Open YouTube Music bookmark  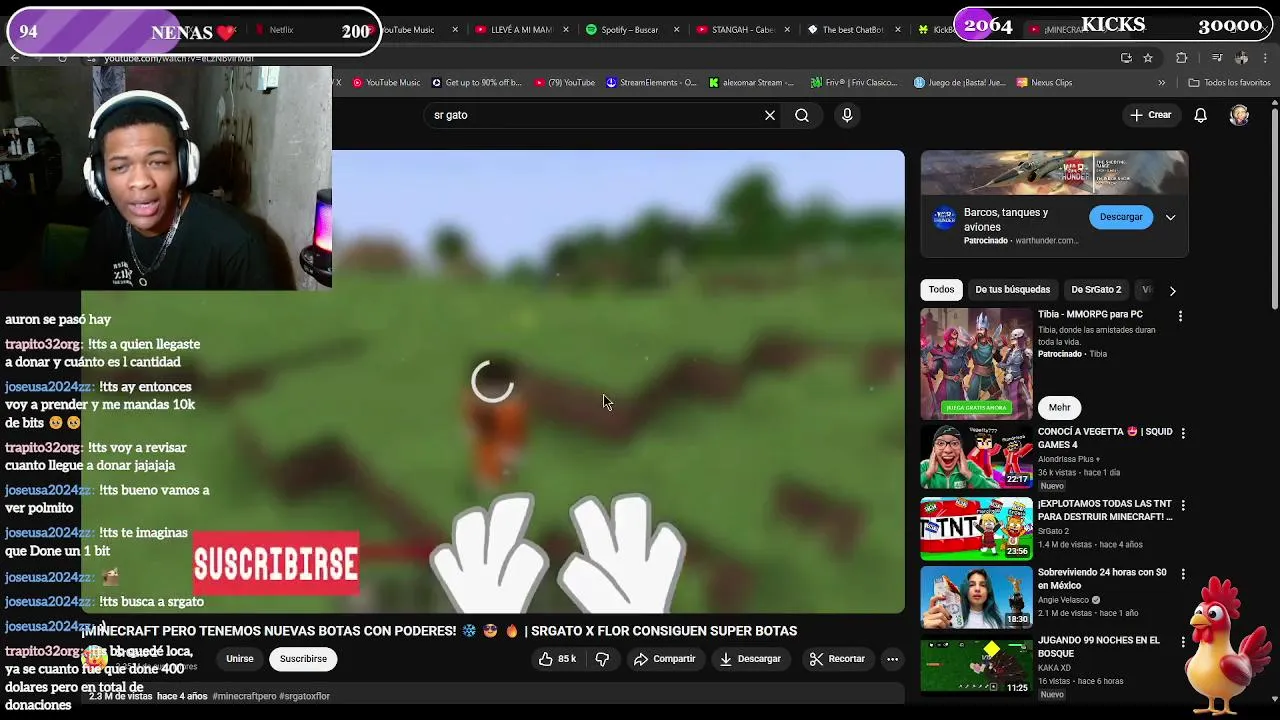385,83
